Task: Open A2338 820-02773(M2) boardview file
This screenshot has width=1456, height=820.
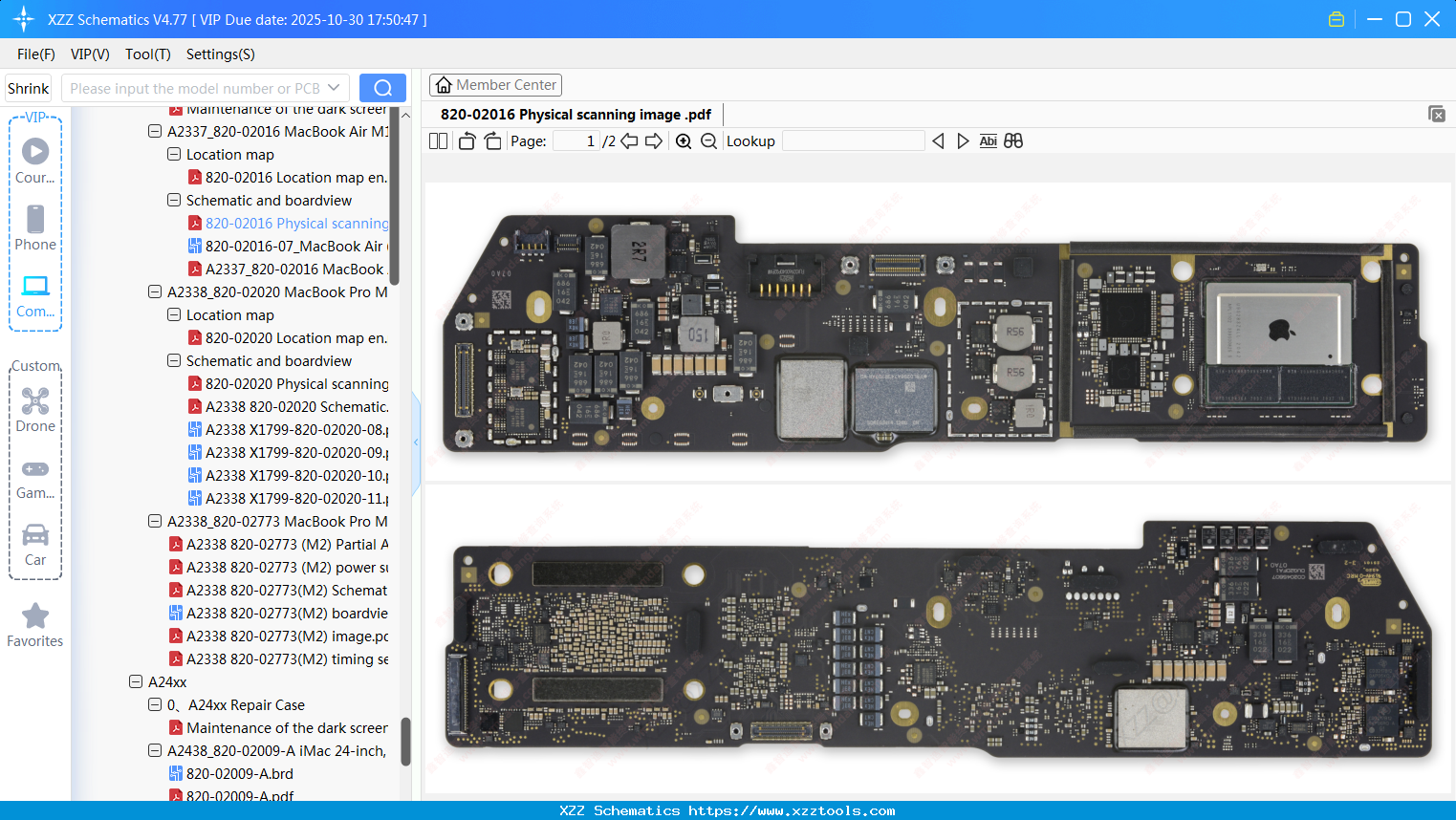Action: (x=278, y=614)
